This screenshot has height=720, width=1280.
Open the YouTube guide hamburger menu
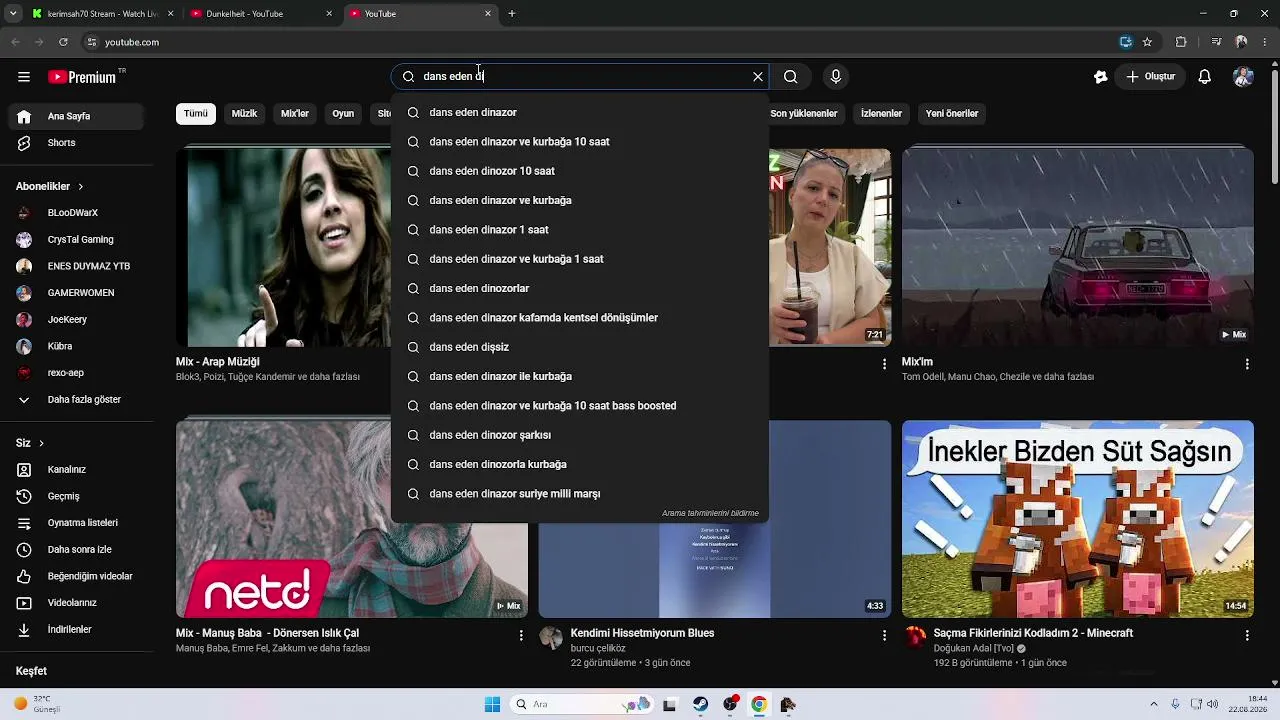(x=24, y=77)
